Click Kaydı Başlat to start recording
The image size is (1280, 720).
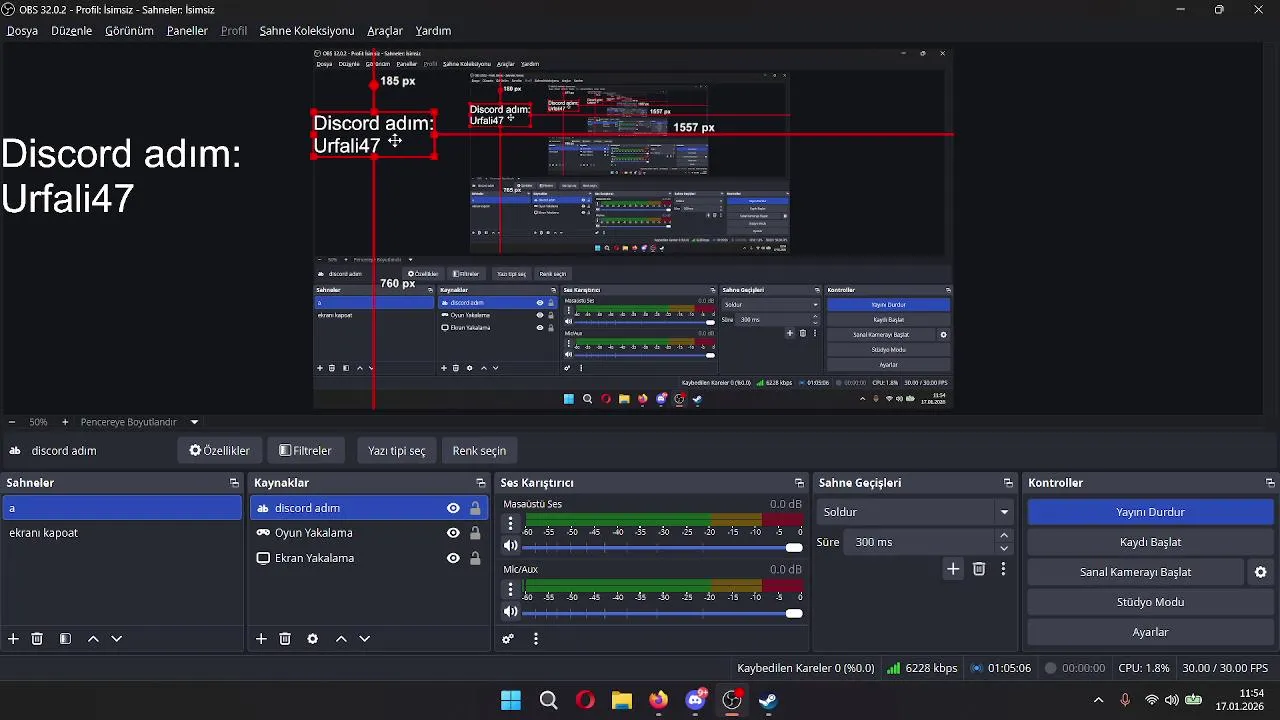click(x=1150, y=542)
